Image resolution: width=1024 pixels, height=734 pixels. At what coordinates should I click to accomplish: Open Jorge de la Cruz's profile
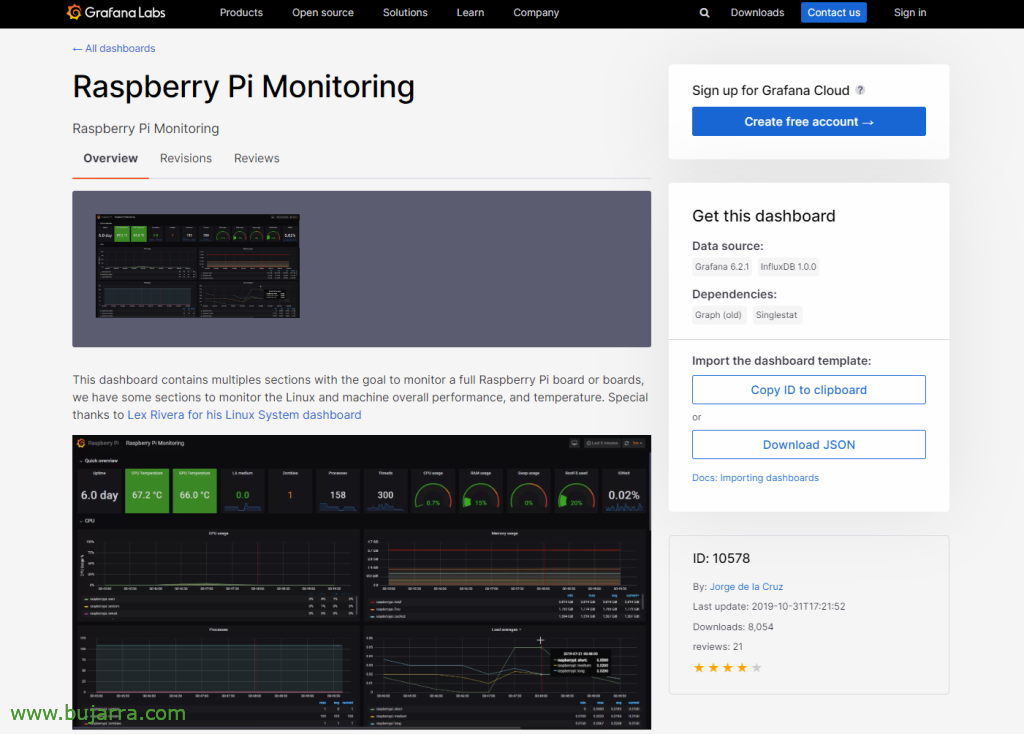[746, 586]
